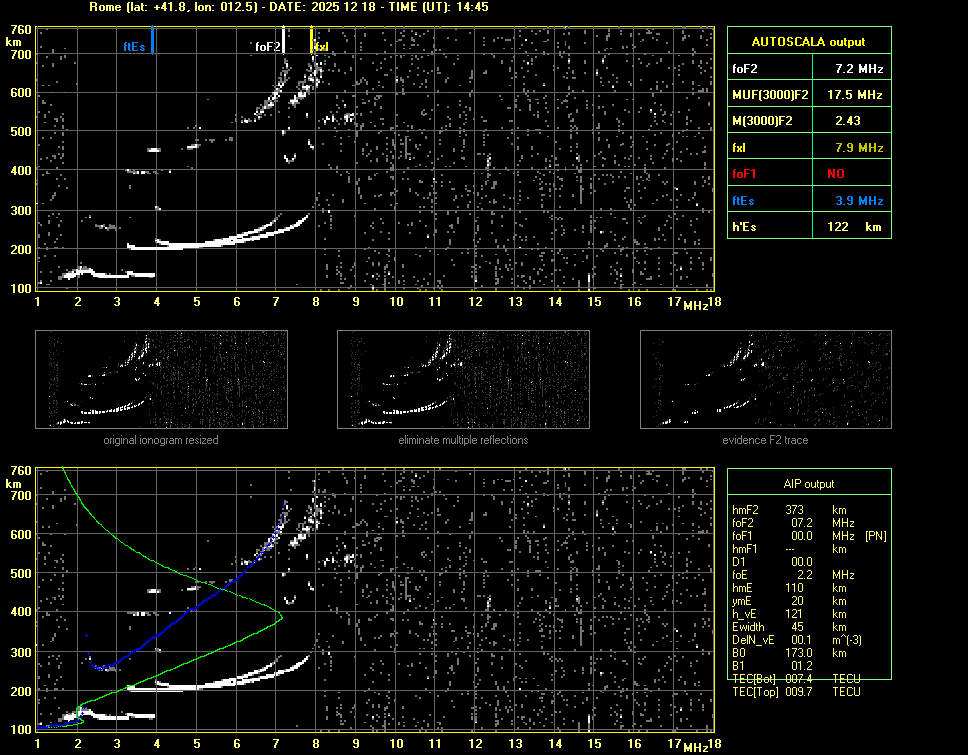Screen dimensions: 968x755
Task: Select the M(3000)F2 2.43 value
Action: click(x=850, y=120)
